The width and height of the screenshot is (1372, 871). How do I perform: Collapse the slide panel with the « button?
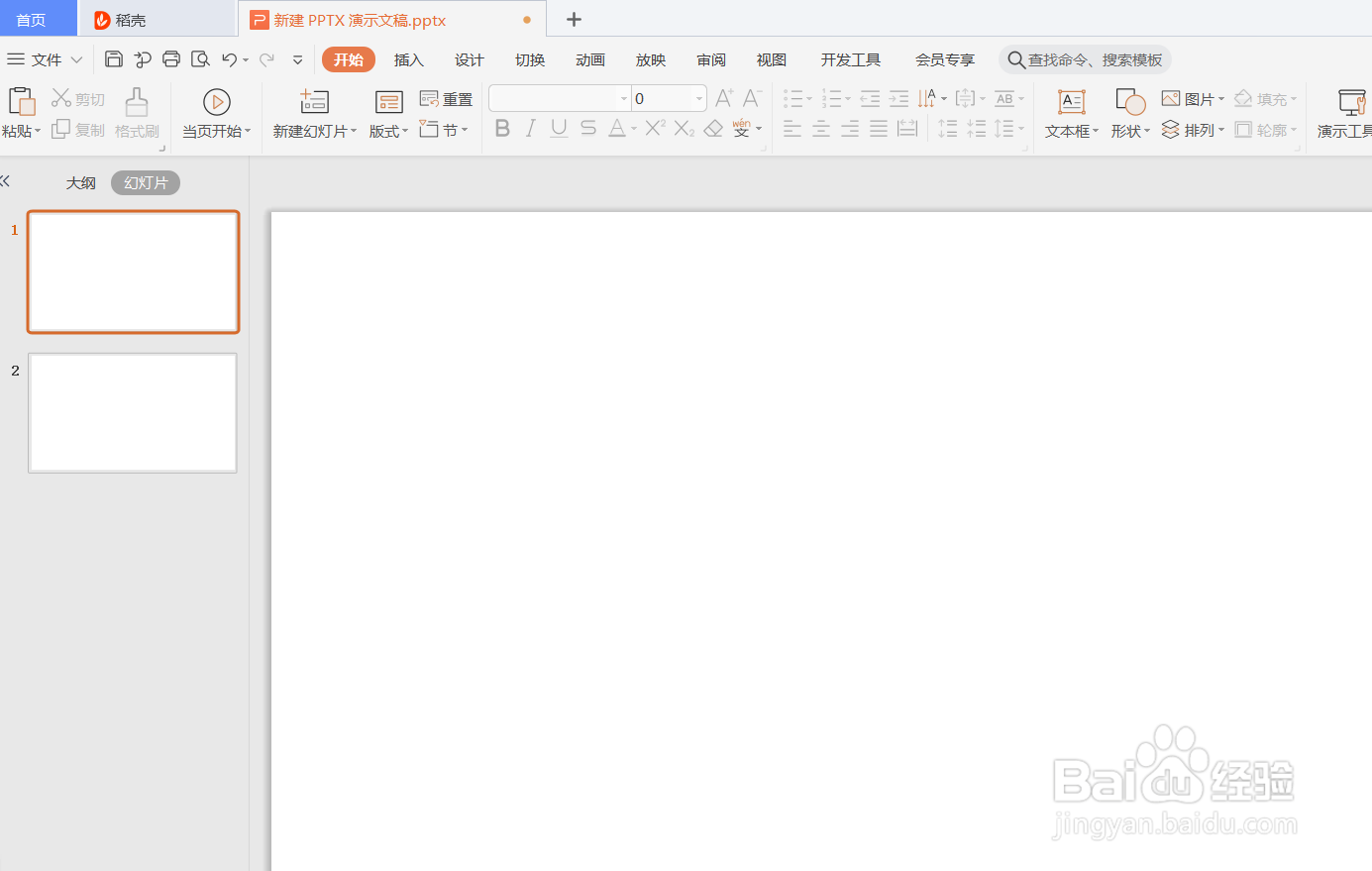point(5,180)
